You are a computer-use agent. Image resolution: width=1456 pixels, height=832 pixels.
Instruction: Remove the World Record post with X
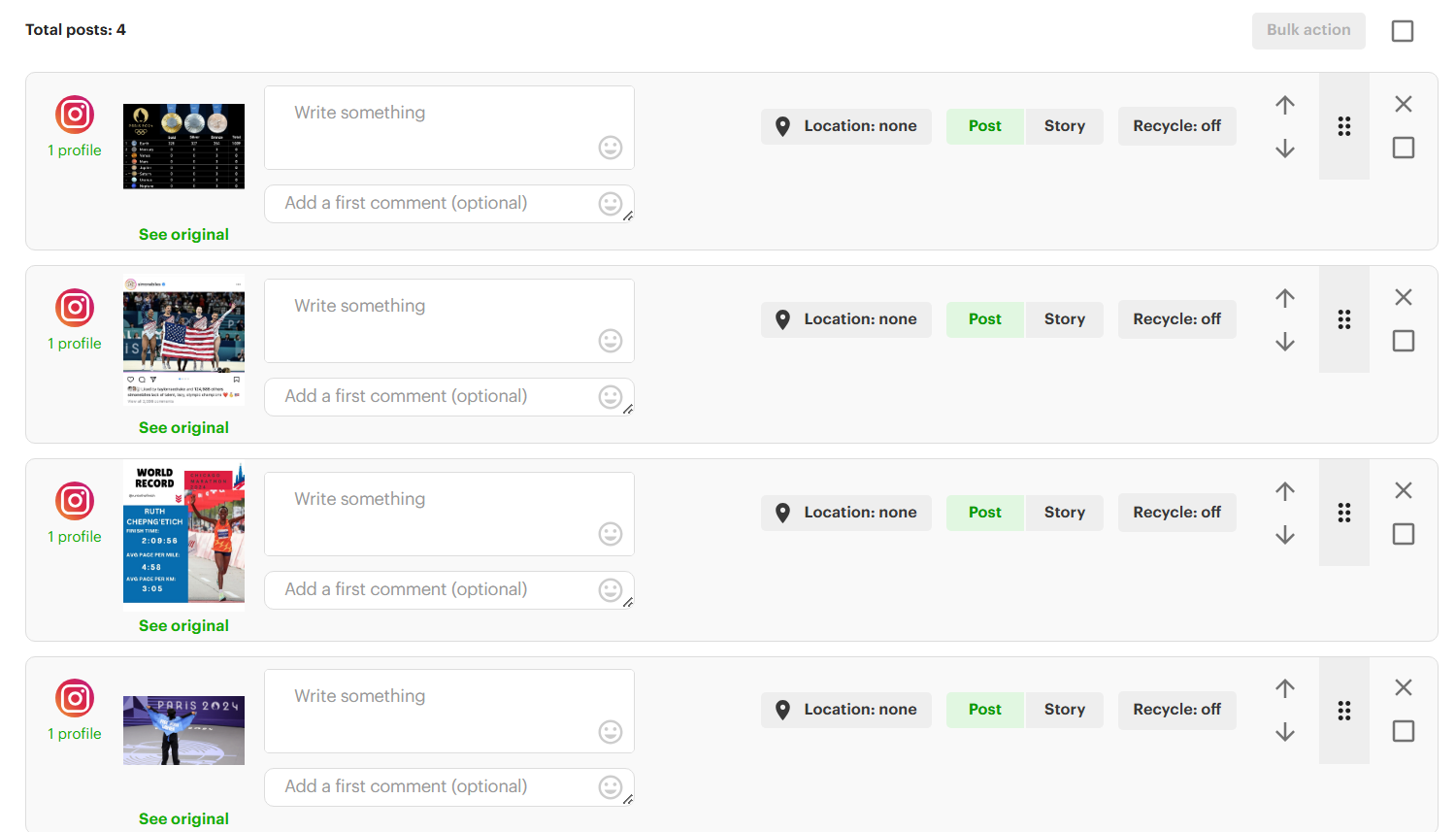[1404, 490]
